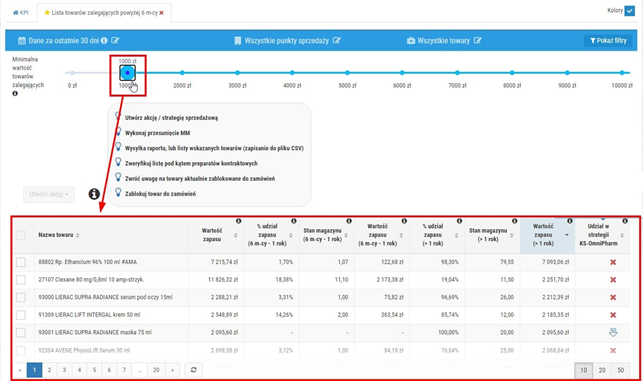
Task: Go to page 5 of the table
Action: pos(94,370)
